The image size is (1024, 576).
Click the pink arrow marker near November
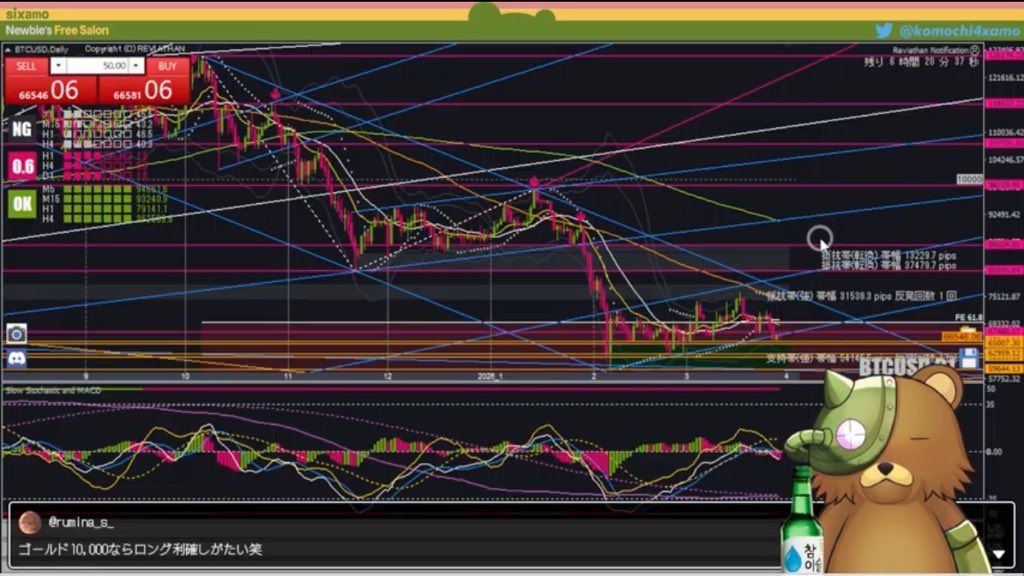(x=275, y=95)
